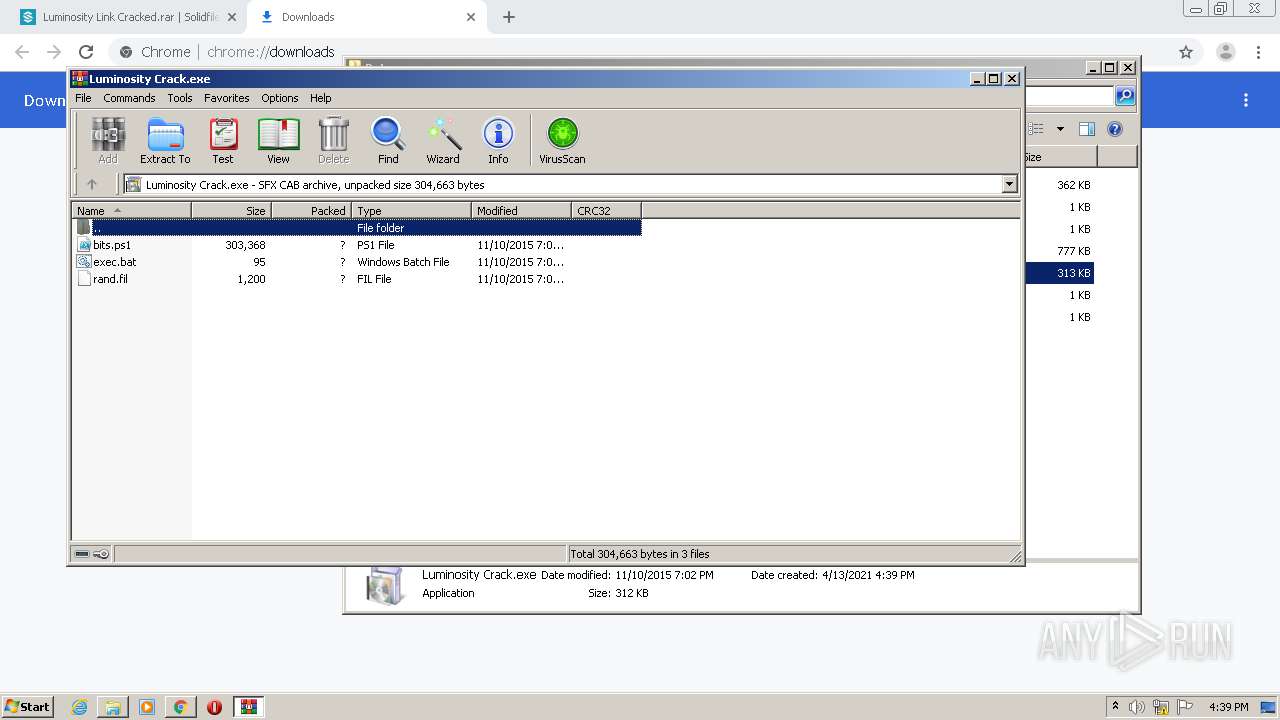This screenshot has height=720, width=1280.
Task: Click the Test archive icon
Action: [x=223, y=140]
